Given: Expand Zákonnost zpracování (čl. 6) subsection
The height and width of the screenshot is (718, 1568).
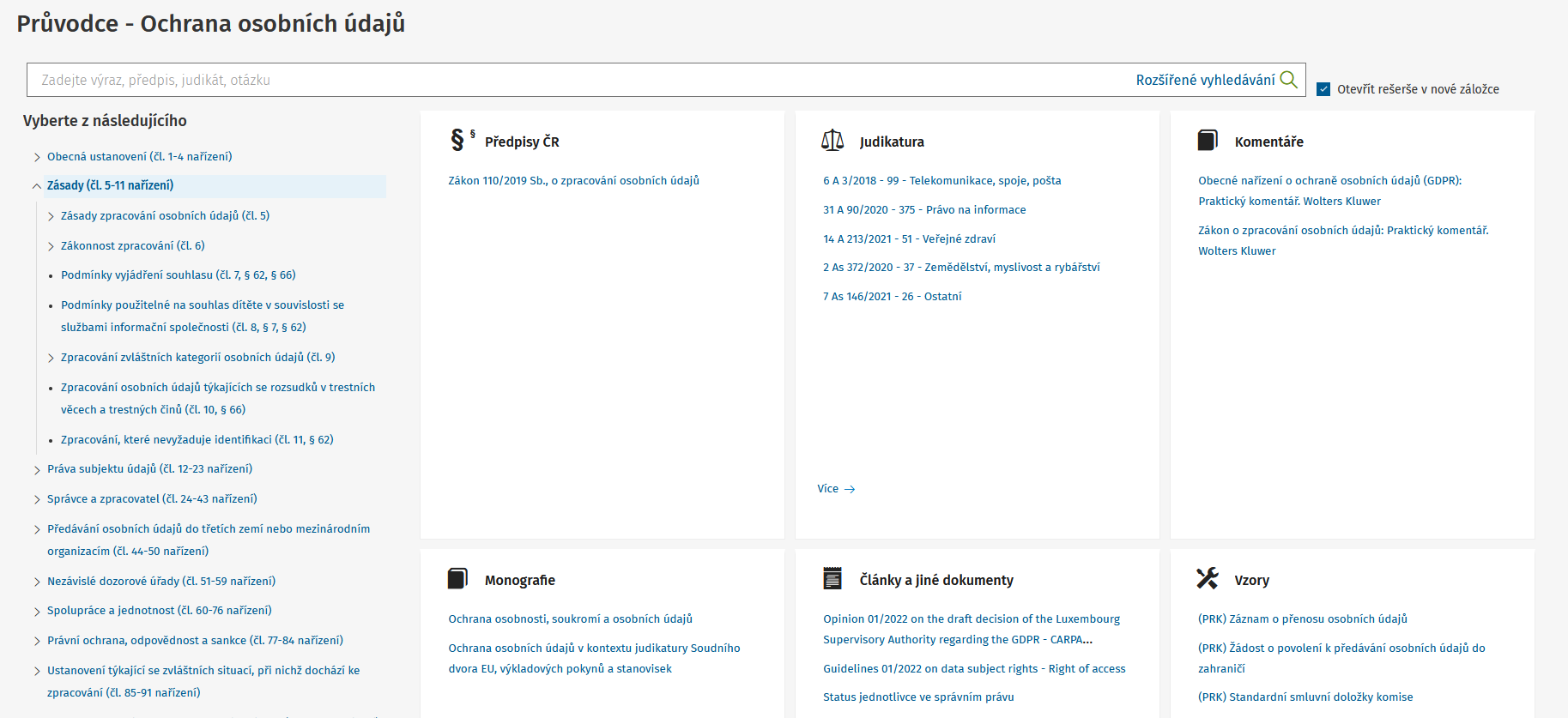Looking at the screenshot, I should pyautogui.click(x=51, y=247).
